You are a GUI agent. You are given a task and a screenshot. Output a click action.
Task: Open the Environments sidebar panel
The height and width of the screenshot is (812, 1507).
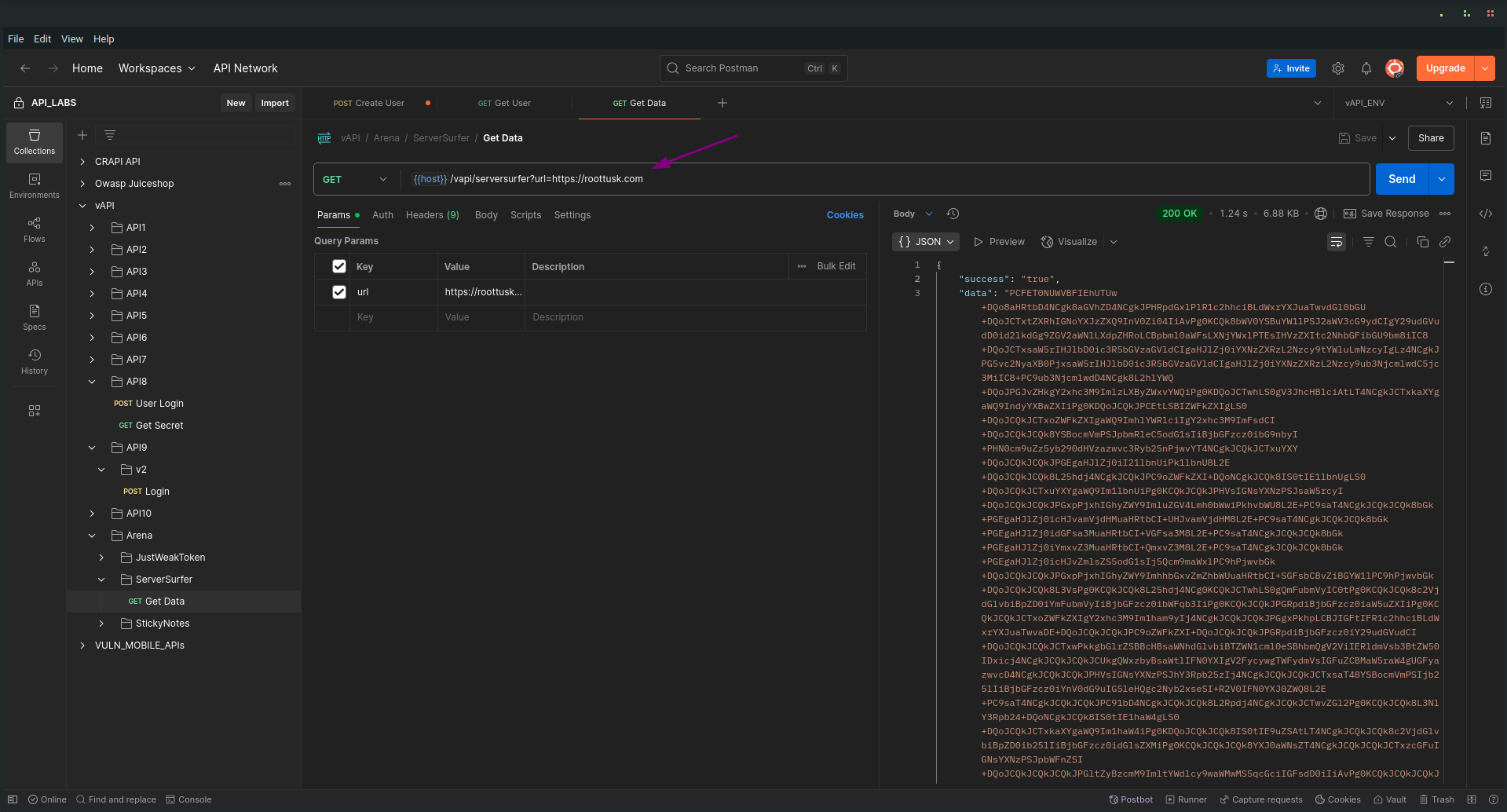point(35,186)
